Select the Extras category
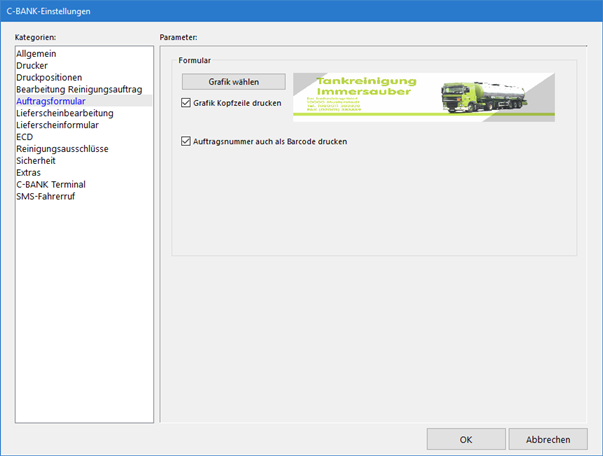 click(x=30, y=173)
